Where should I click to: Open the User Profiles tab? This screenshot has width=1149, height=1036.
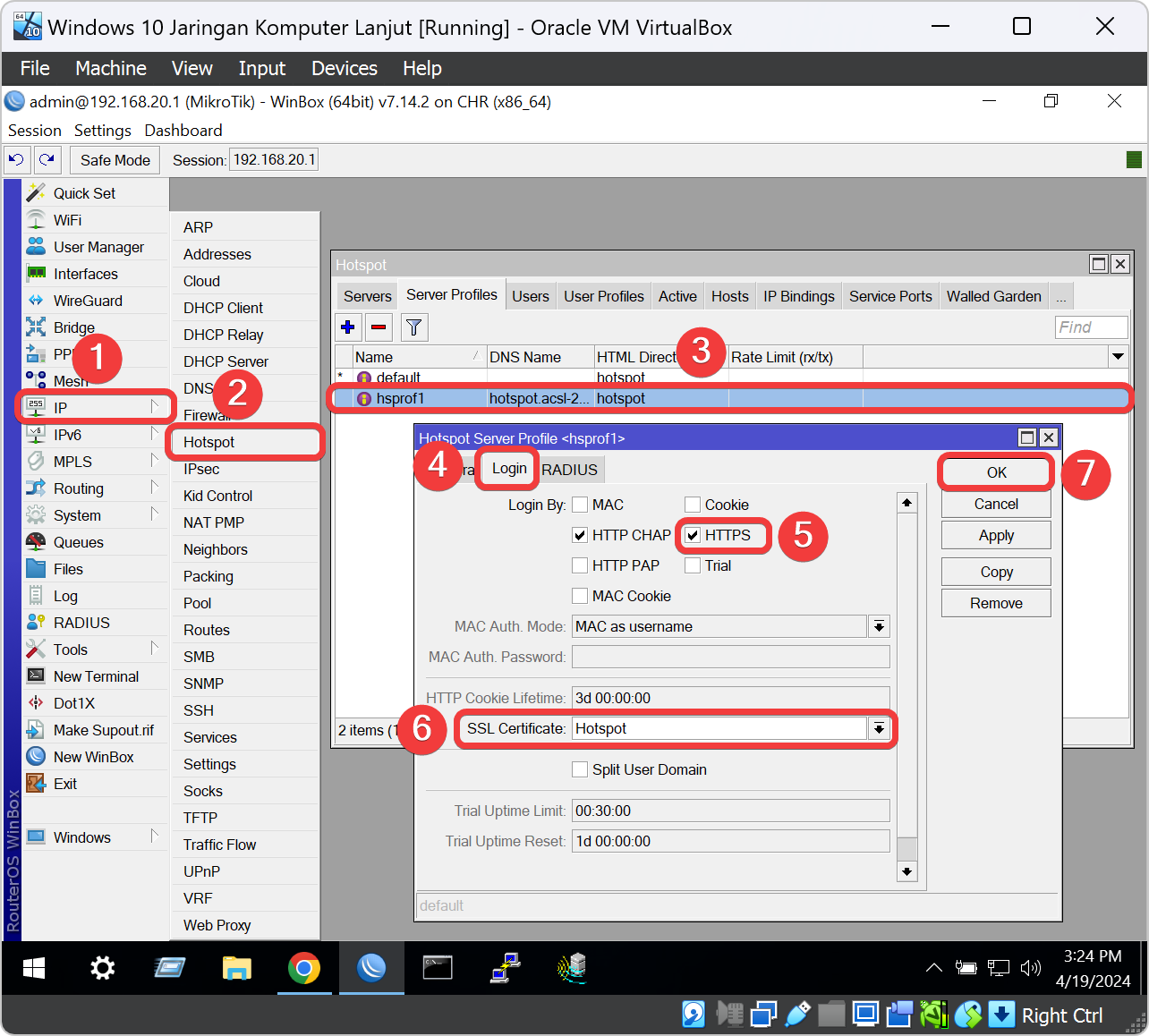pyautogui.click(x=603, y=296)
